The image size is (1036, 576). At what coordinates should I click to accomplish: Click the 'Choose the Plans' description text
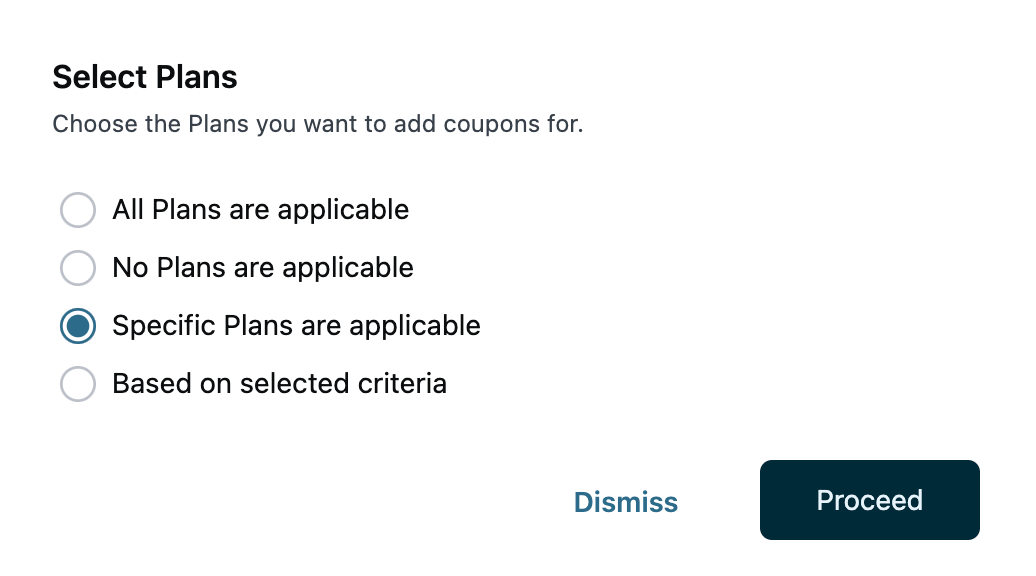317,125
